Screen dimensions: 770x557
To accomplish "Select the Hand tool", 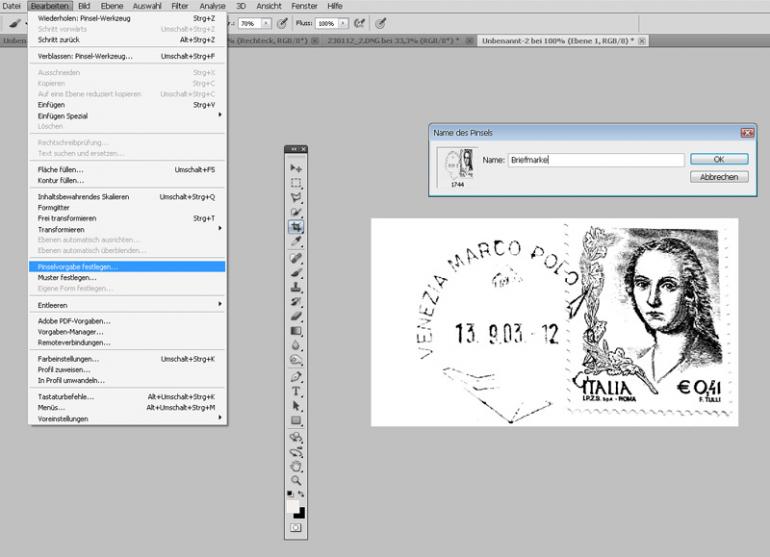I will point(296,466).
